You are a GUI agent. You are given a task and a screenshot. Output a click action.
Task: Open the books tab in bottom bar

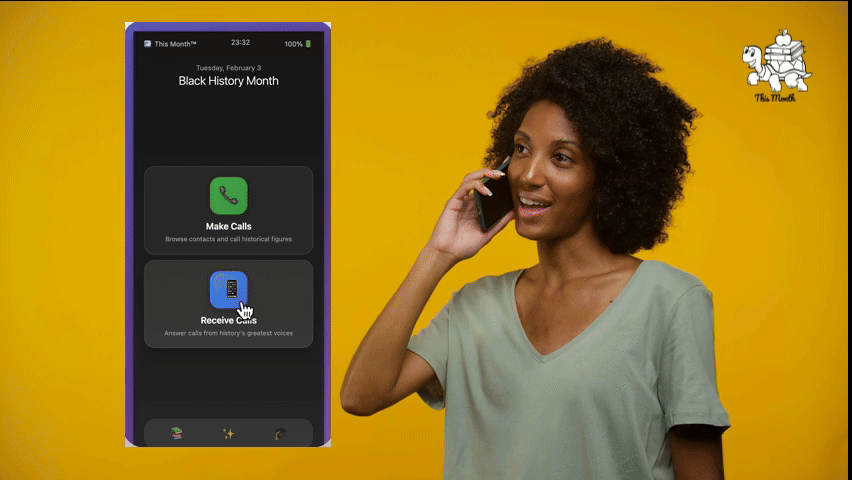click(176, 433)
